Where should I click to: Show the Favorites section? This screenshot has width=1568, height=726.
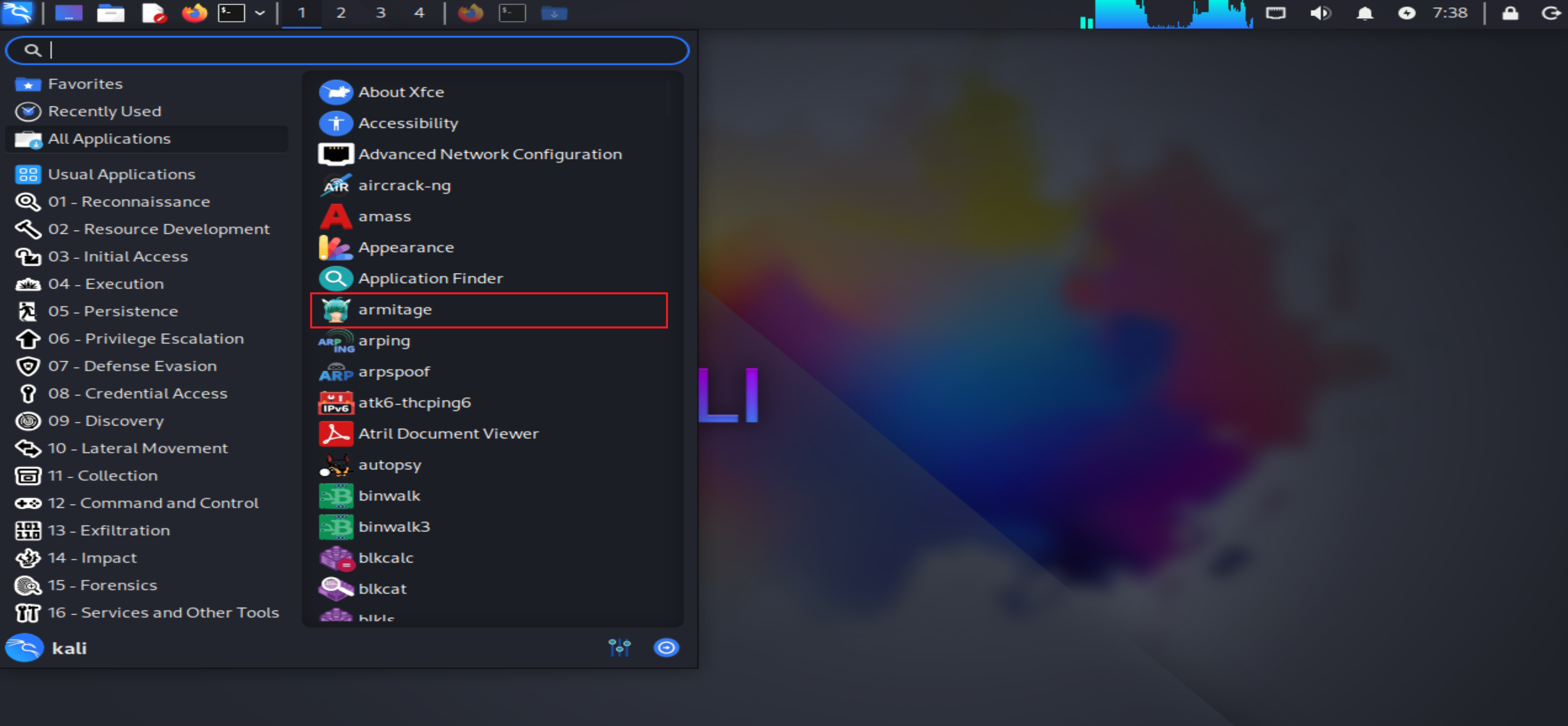tap(146, 84)
